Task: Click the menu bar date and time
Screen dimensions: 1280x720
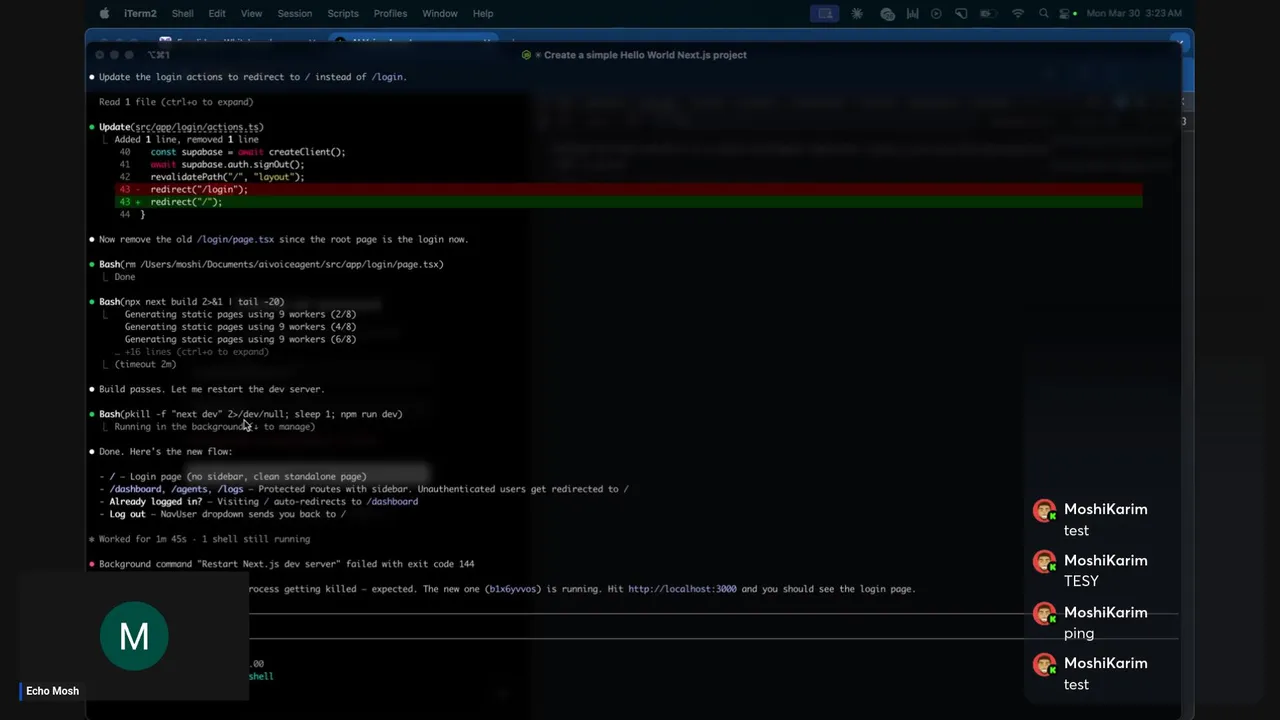Action: click(x=1134, y=13)
